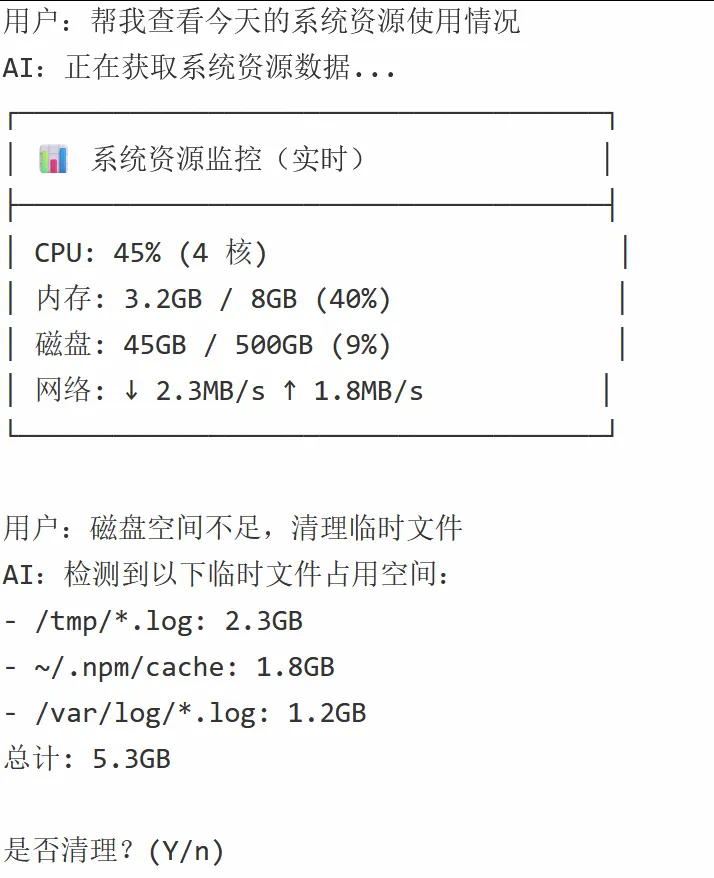Screen dimensions: 714x878
Task: Click the (40%) memory percentage value
Action: tap(353, 299)
